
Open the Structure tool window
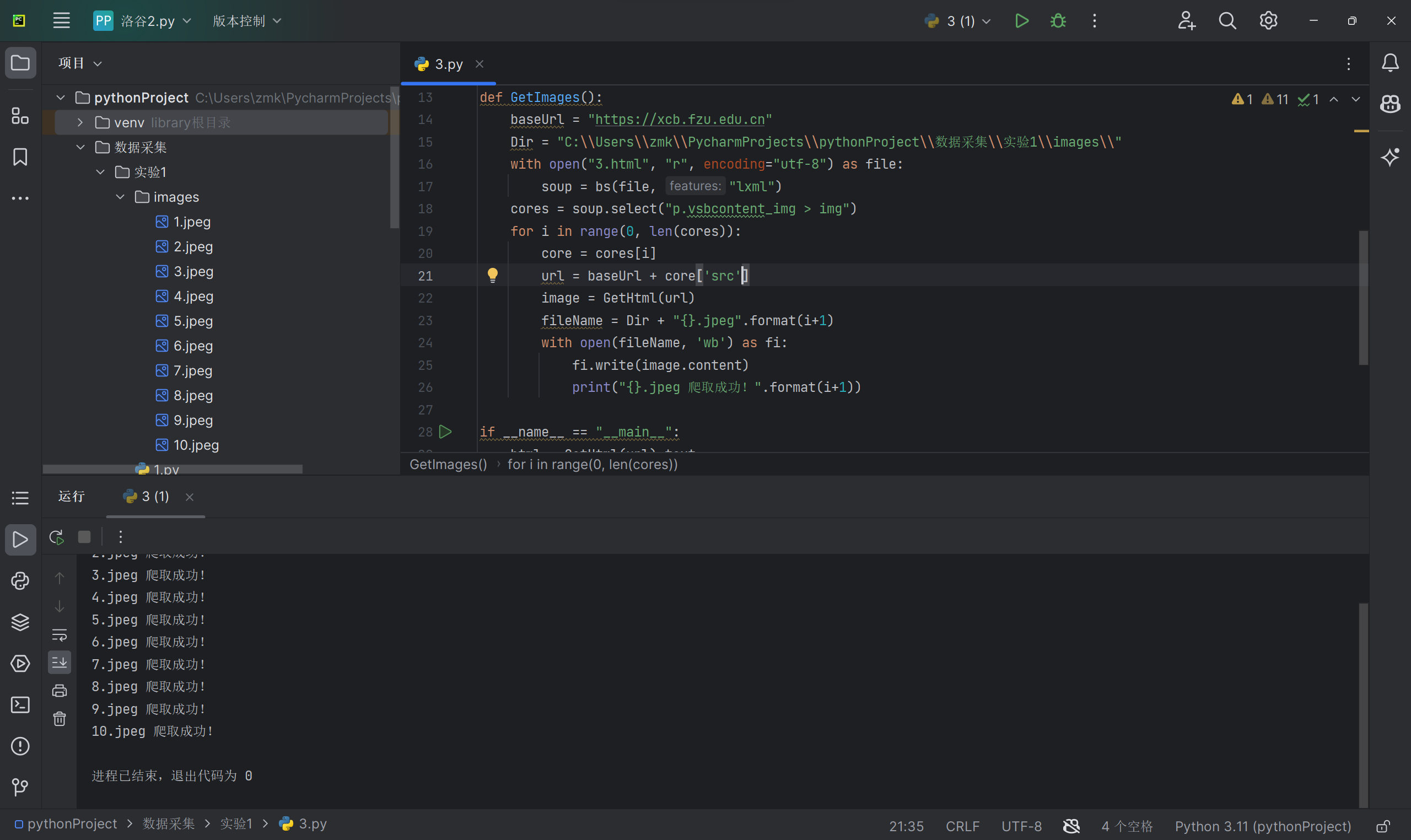click(20, 116)
